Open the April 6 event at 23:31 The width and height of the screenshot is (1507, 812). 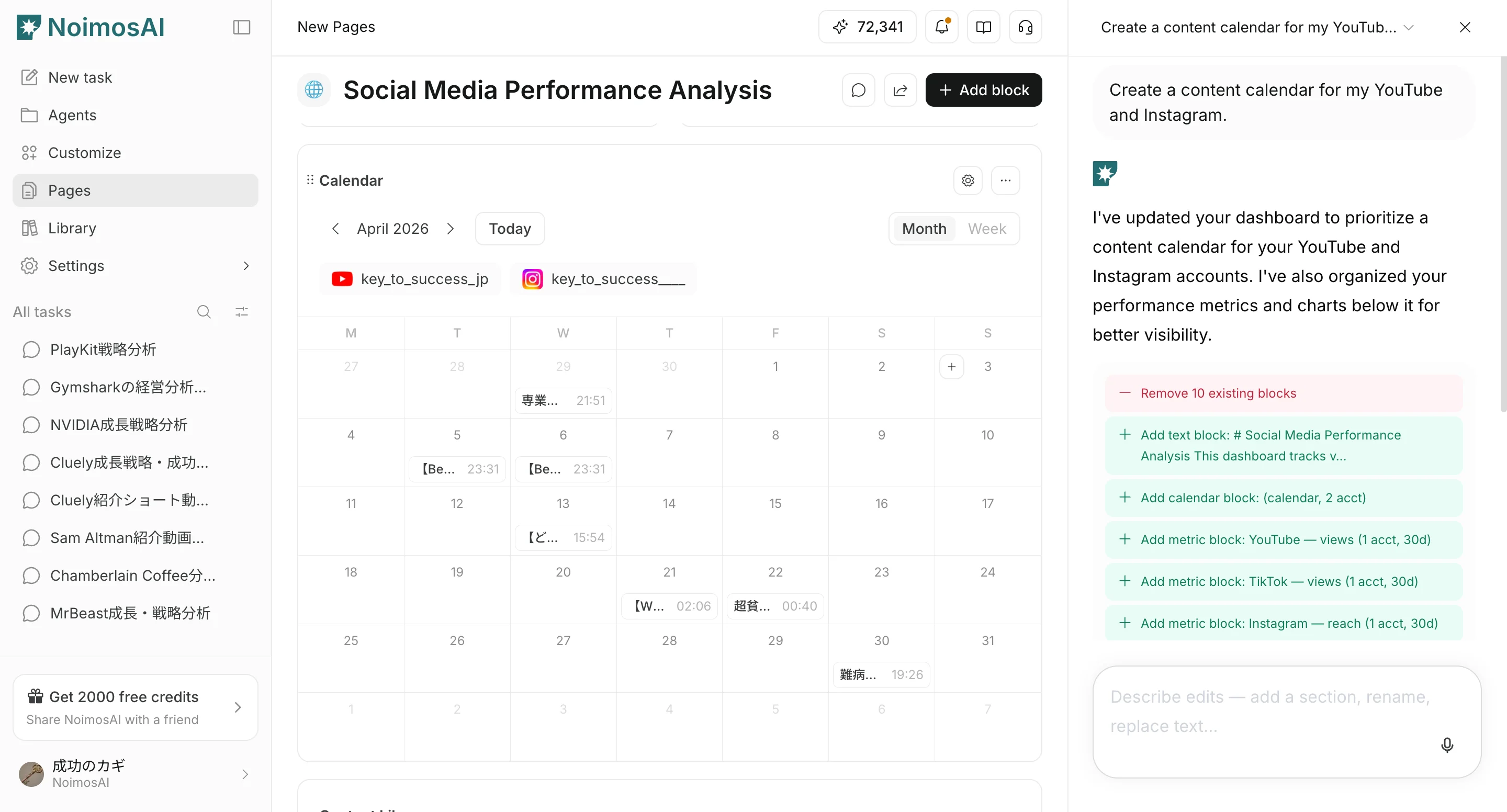click(564, 469)
